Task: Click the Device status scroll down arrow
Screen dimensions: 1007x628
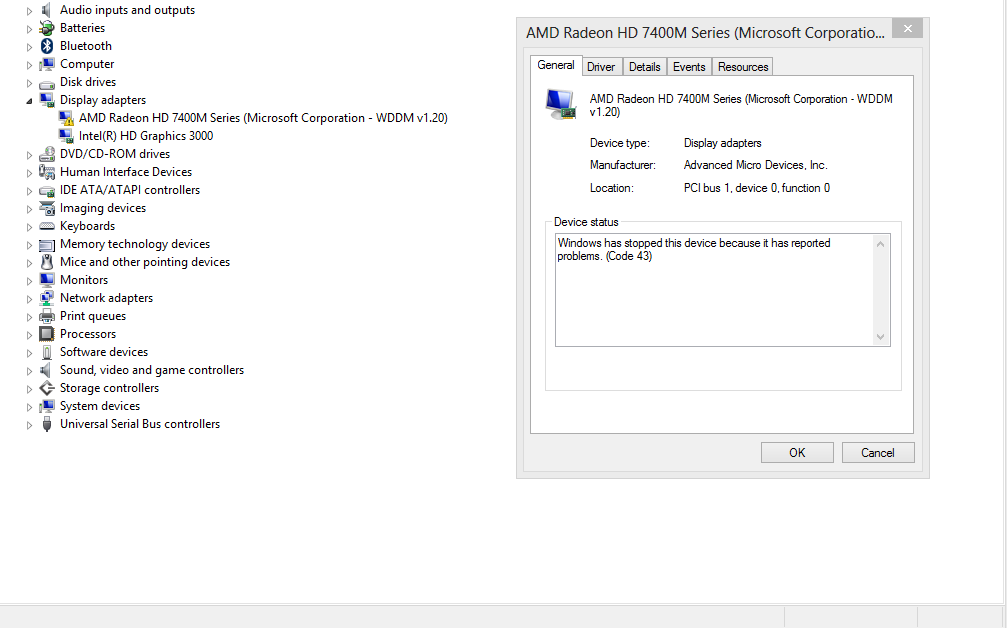Action: click(880, 337)
